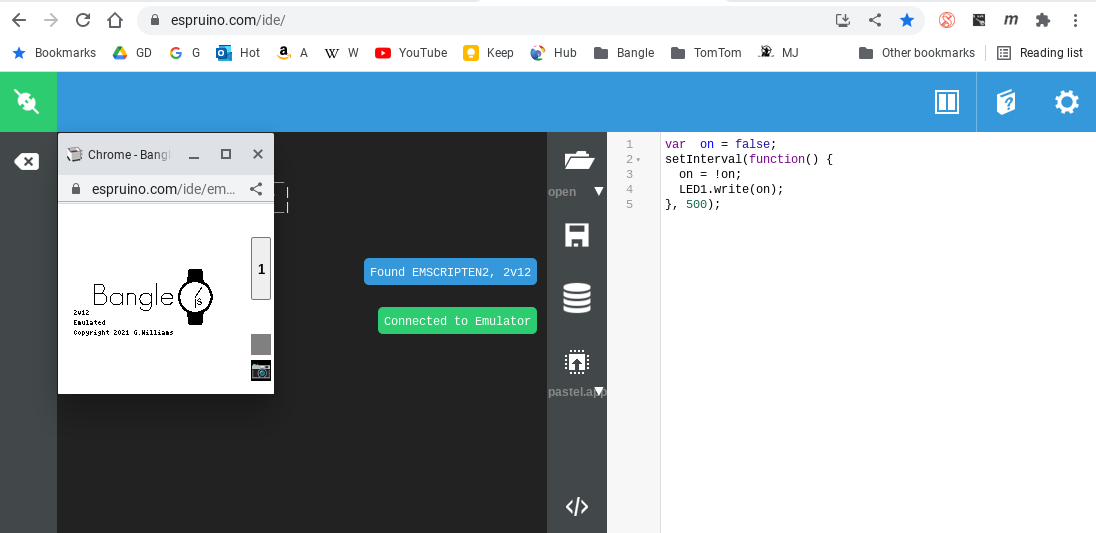The image size is (1096, 533).
Task: Open device storage database icon
Action: (577, 298)
